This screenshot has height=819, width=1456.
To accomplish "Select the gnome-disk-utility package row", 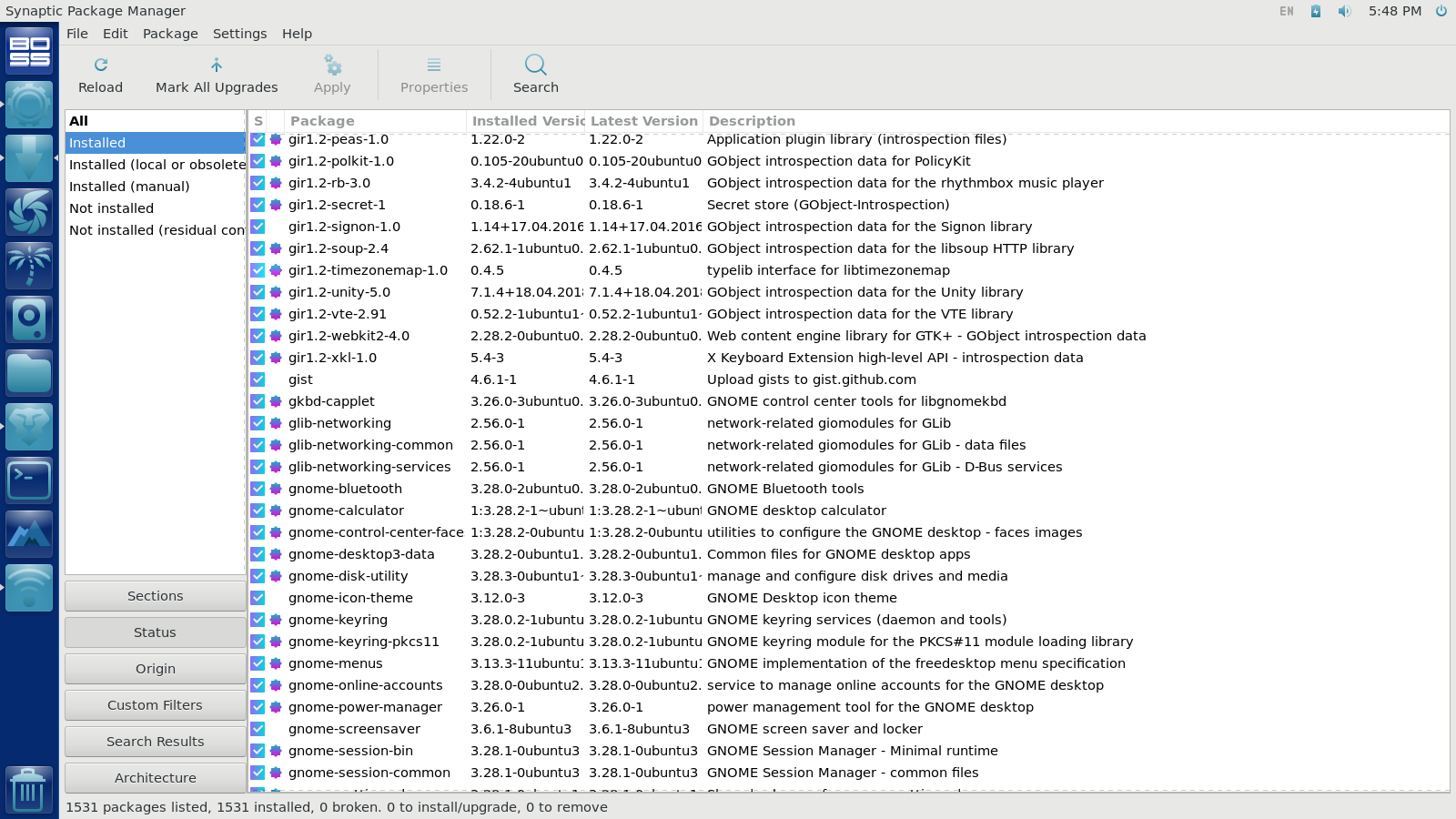I will click(849, 576).
